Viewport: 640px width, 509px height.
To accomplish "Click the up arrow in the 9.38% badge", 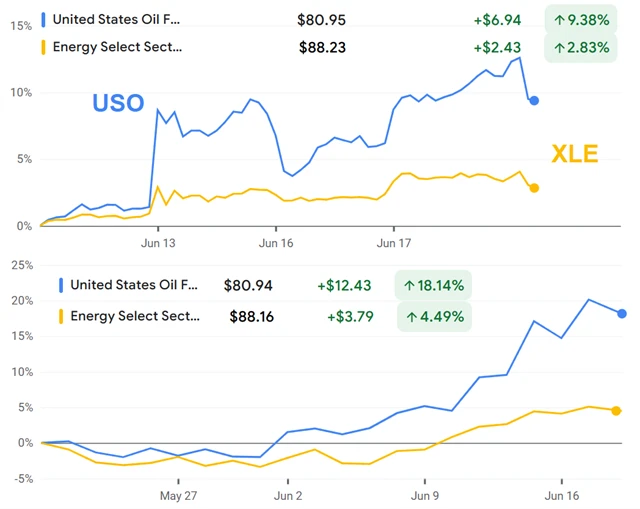I will [558, 19].
